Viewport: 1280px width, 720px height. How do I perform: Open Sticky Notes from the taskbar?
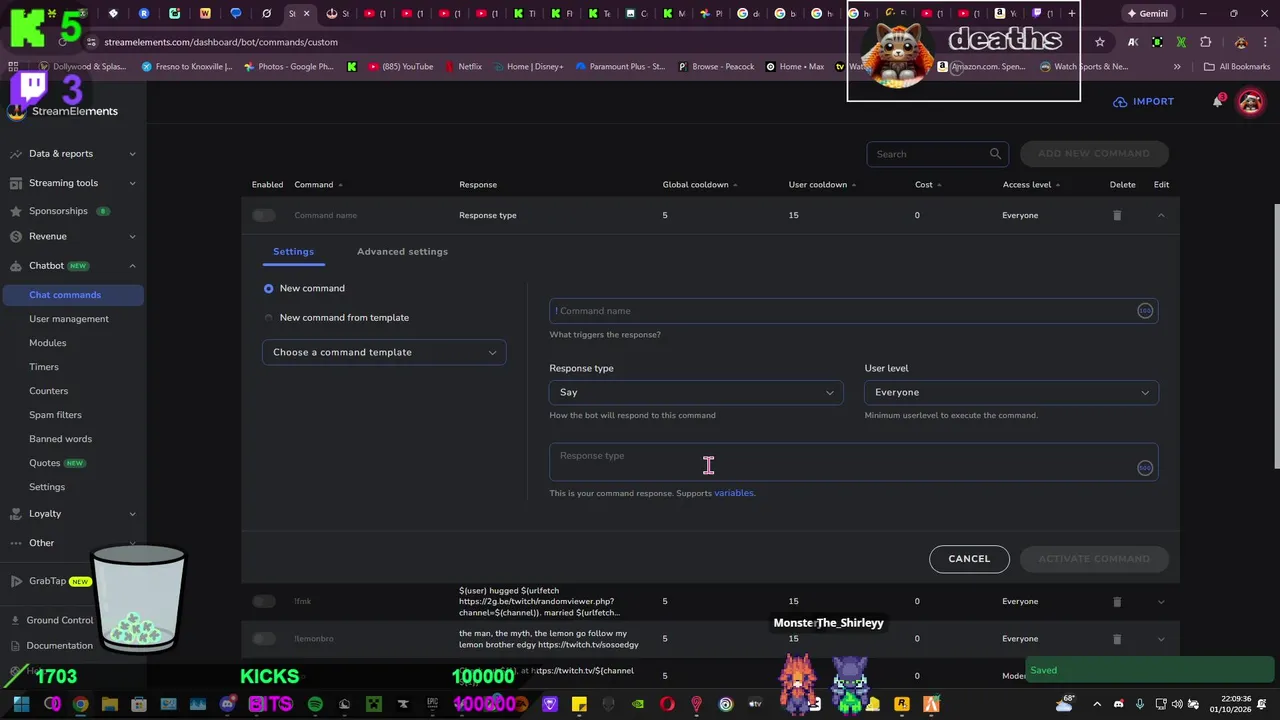click(x=579, y=704)
